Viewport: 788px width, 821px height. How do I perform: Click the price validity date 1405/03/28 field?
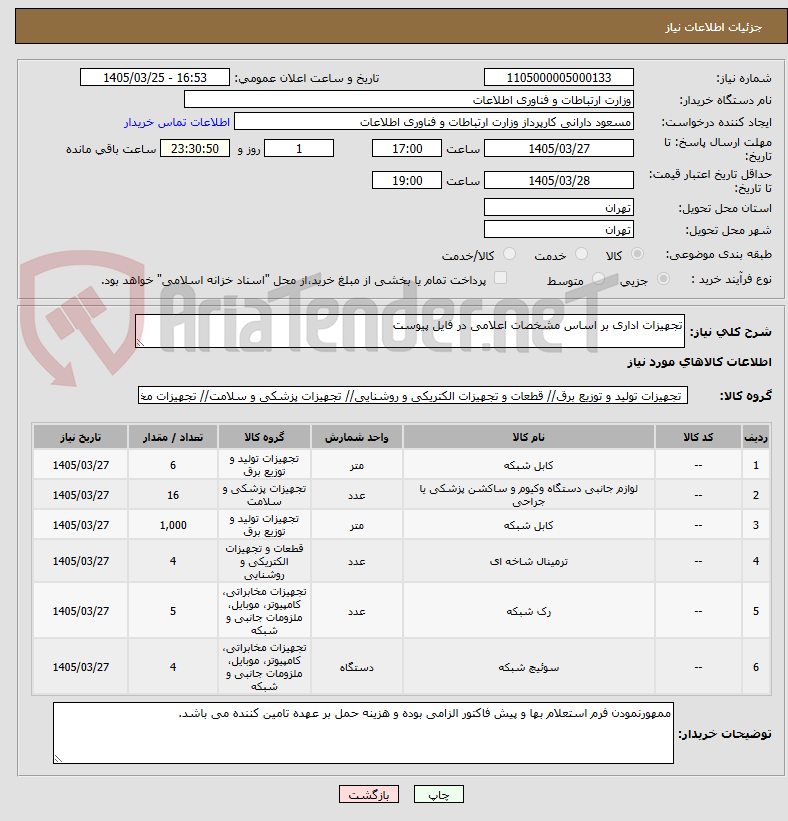(559, 181)
